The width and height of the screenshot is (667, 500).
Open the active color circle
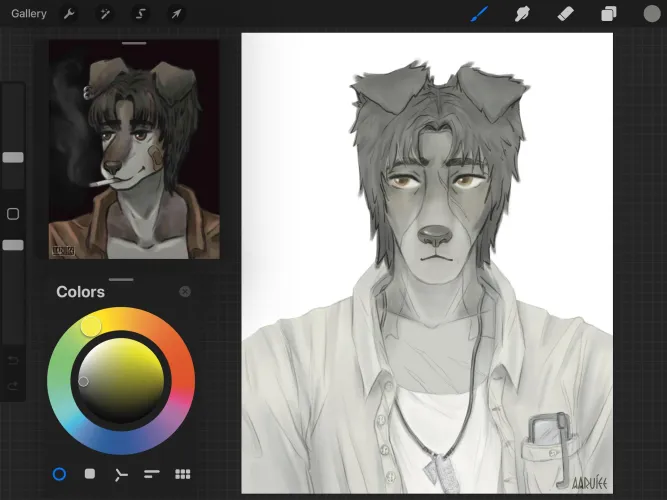pos(652,14)
